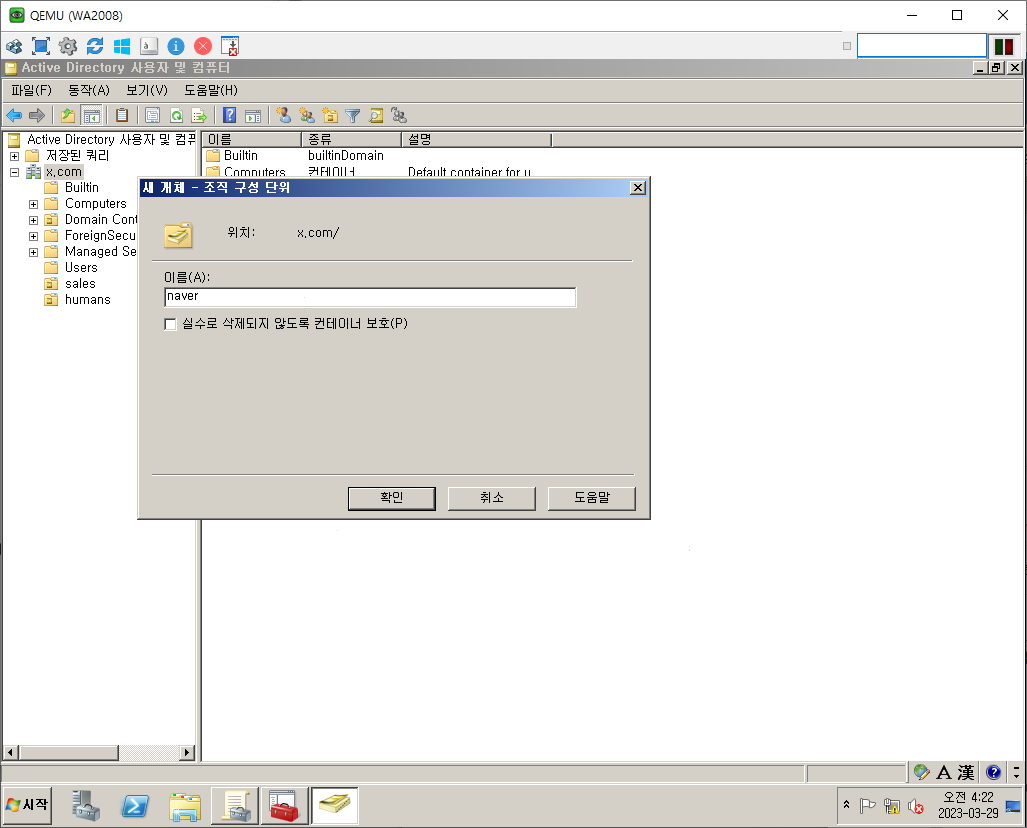Screen dimensions: 1027x828
Task: Open QEMU settings gear icon
Action: [67, 46]
